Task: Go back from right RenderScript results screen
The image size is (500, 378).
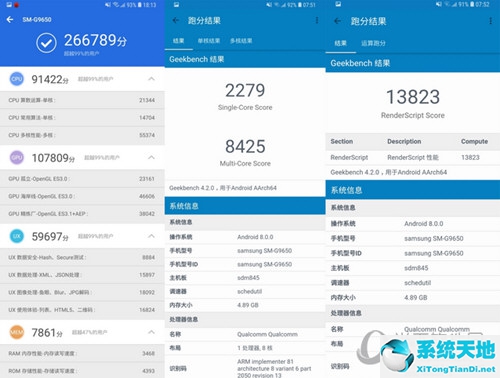Action: [337, 21]
